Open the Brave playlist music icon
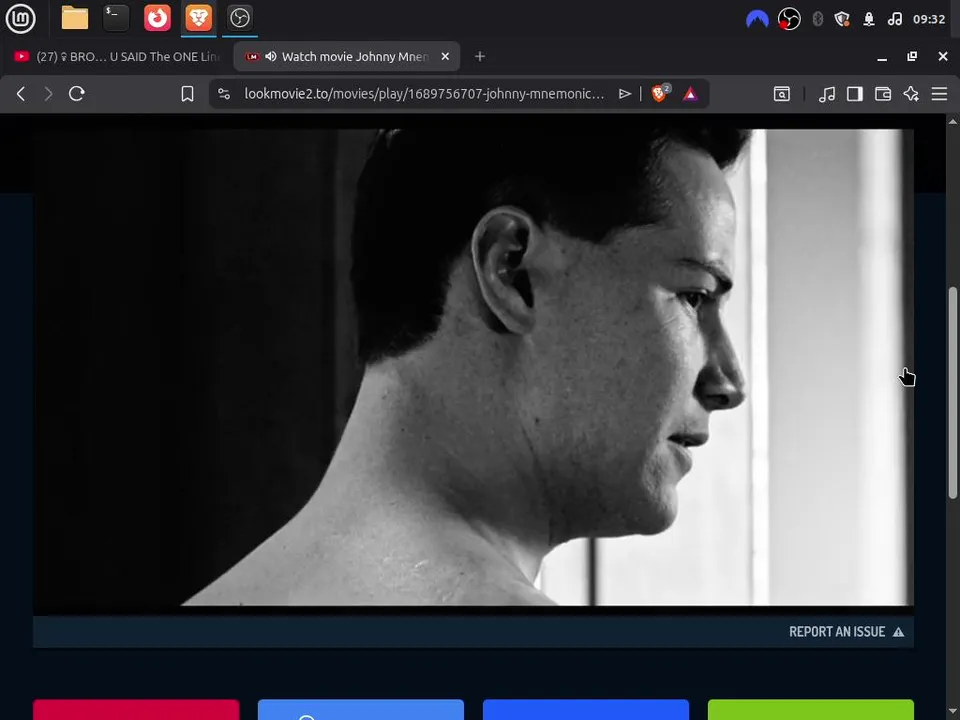 coord(827,94)
